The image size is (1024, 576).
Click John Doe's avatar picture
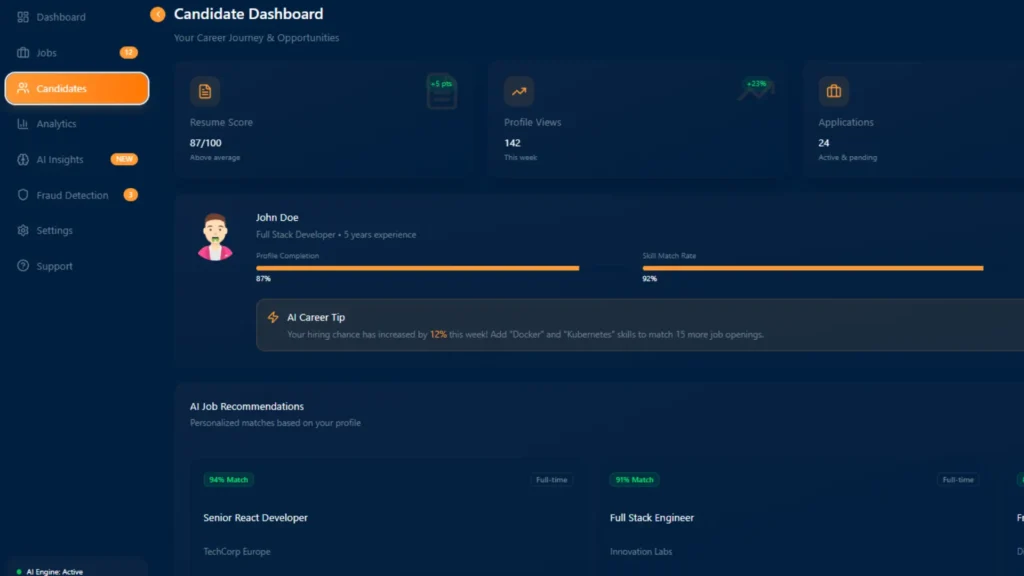tap(215, 237)
